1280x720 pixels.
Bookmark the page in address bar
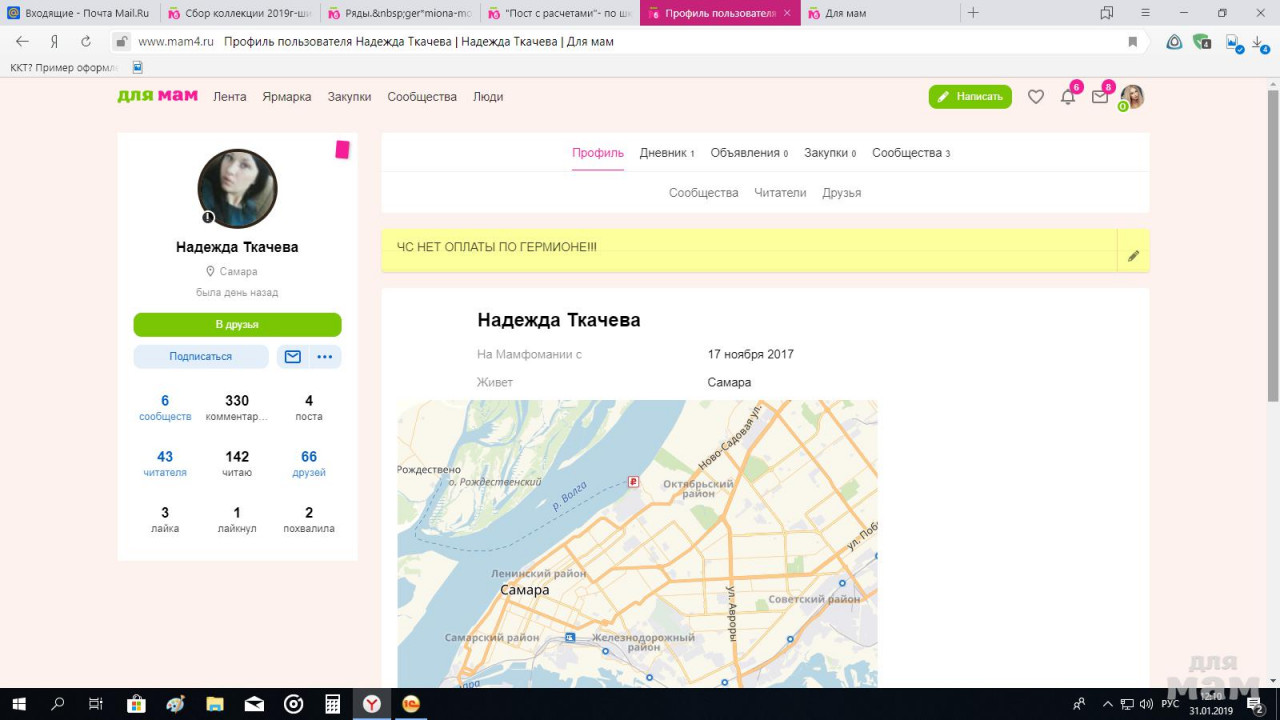pyautogui.click(x=1132, y=42)
